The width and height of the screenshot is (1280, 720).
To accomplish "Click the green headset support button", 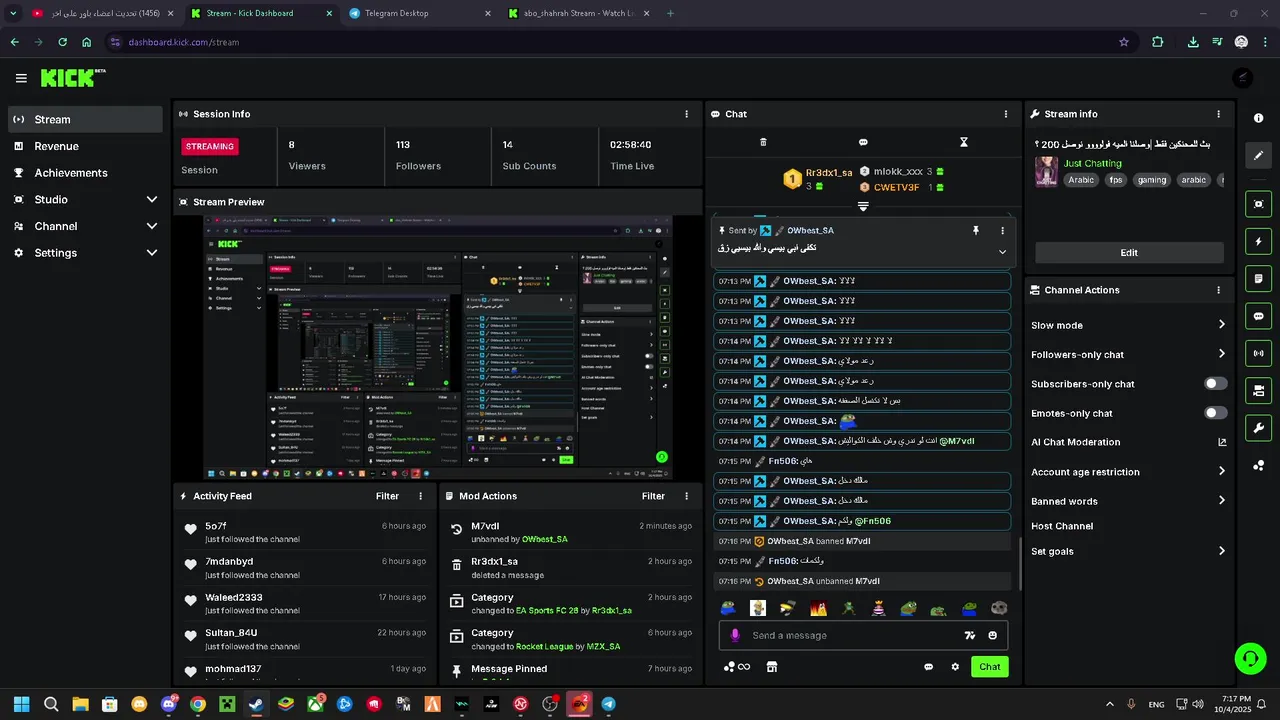I will click(1250, 658).
